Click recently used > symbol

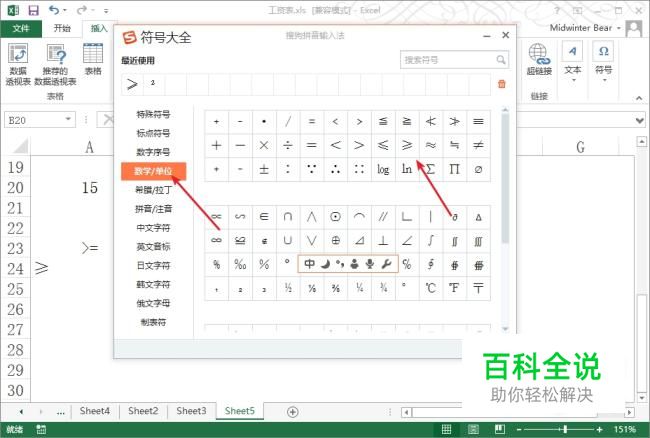point(132,84)
